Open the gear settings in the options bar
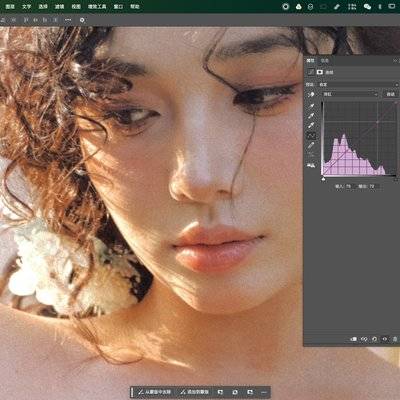This screenshot has width=400, height=400. [82, 20]
